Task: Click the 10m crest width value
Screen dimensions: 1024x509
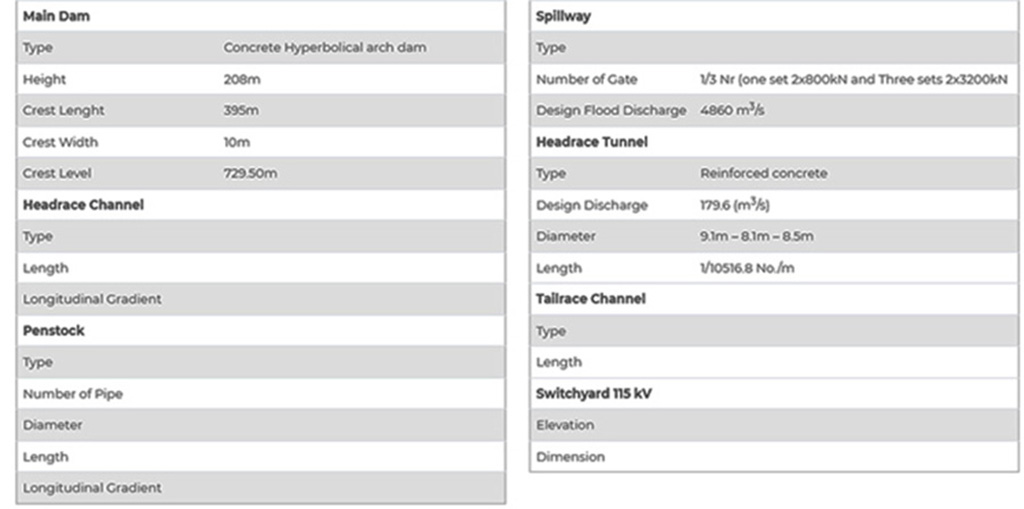Action: tap(237, 142)
